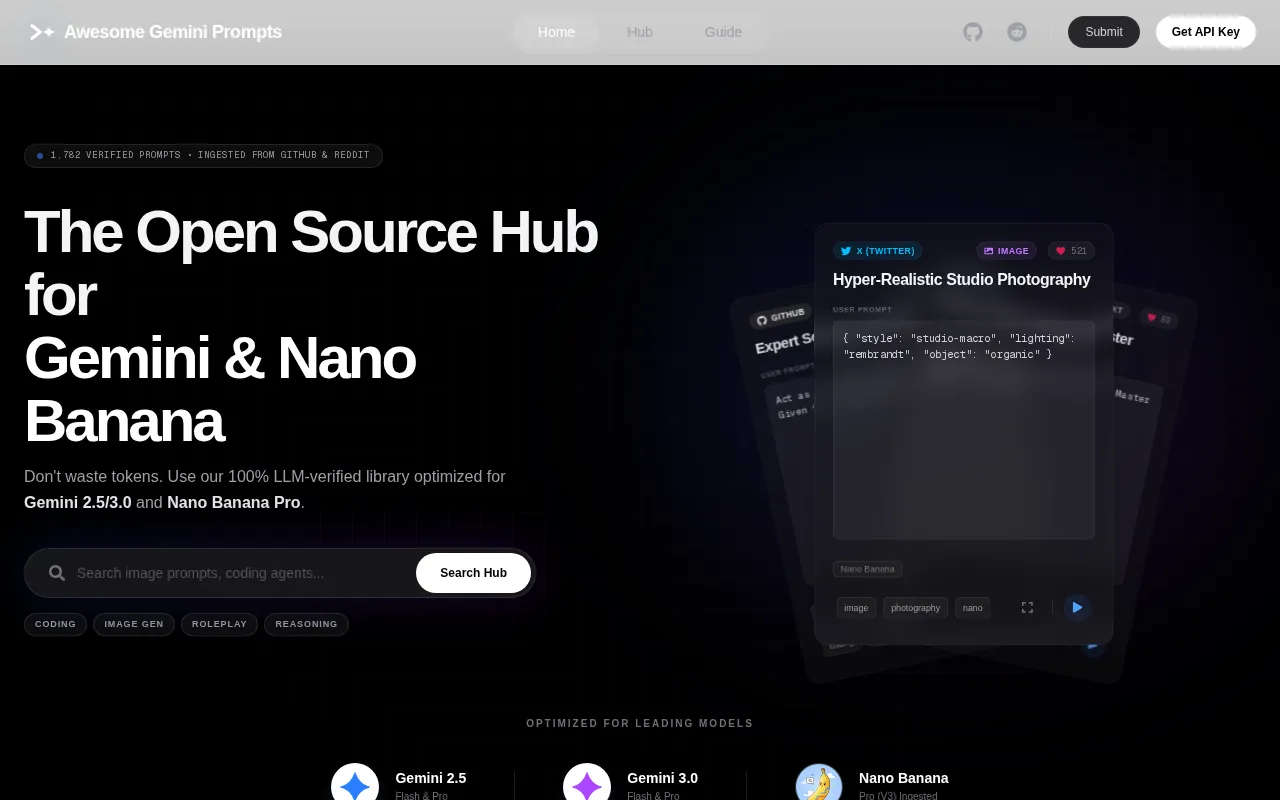Click the X (Twitter) source badge

coord(877,251)
